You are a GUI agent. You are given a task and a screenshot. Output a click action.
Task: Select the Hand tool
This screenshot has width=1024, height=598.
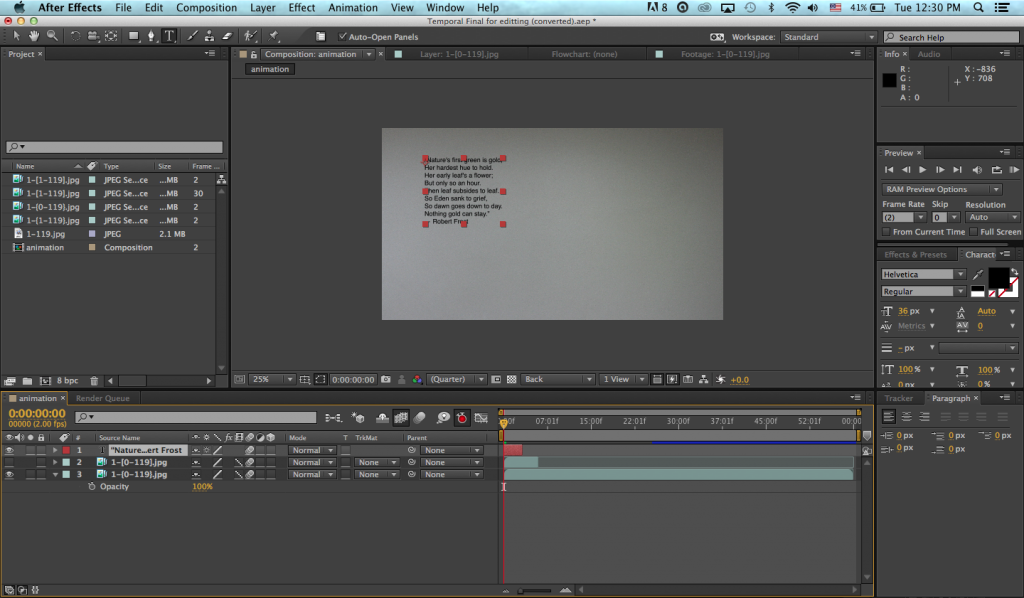(x=33, y=36)
